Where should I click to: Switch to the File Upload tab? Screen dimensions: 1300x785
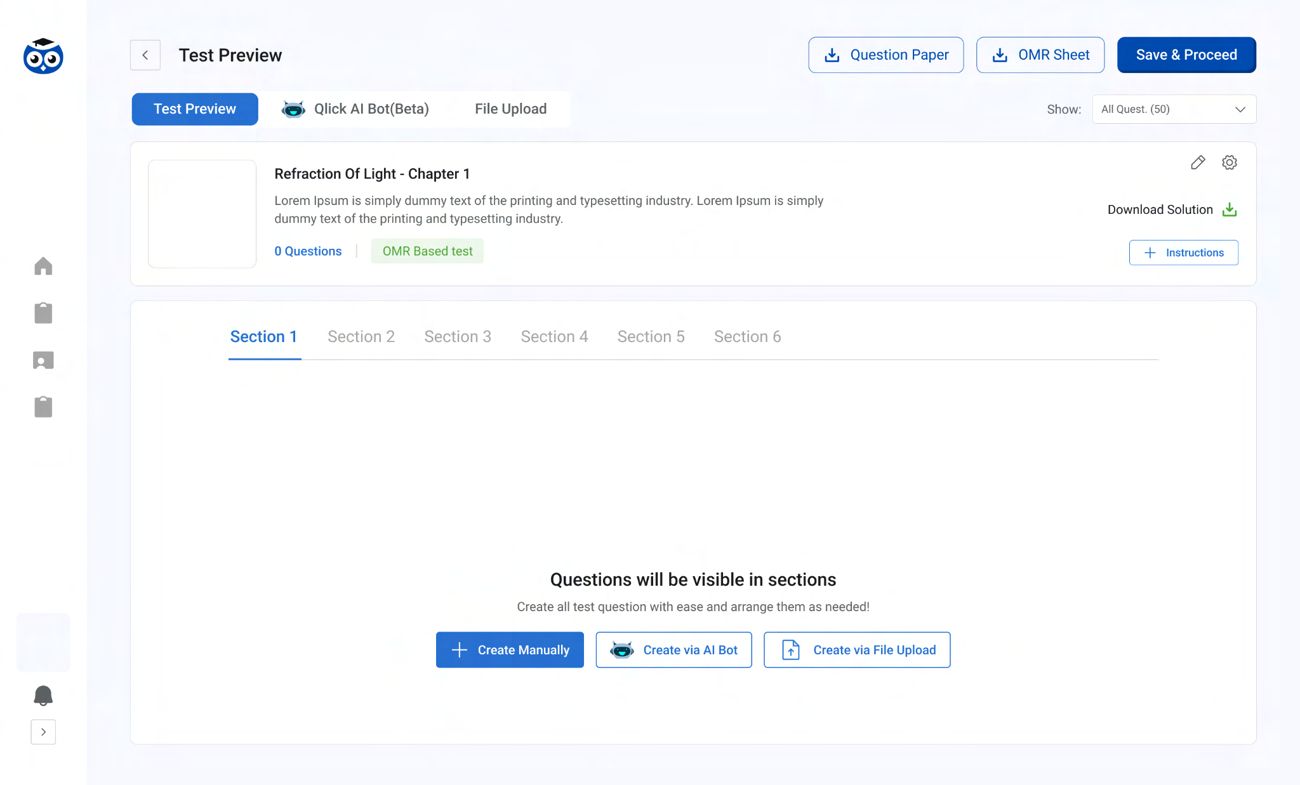pyautogui.click(x=510, y=109)
